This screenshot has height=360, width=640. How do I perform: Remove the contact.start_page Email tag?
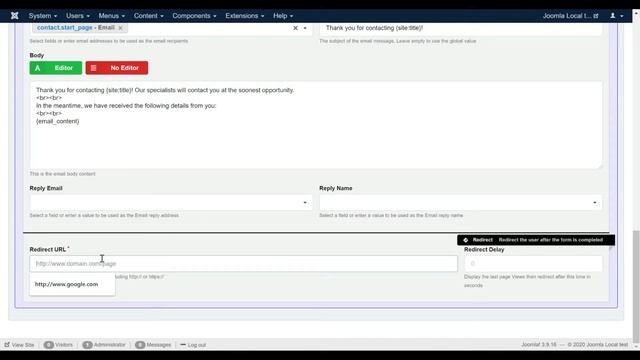click(x=120, y=28)
